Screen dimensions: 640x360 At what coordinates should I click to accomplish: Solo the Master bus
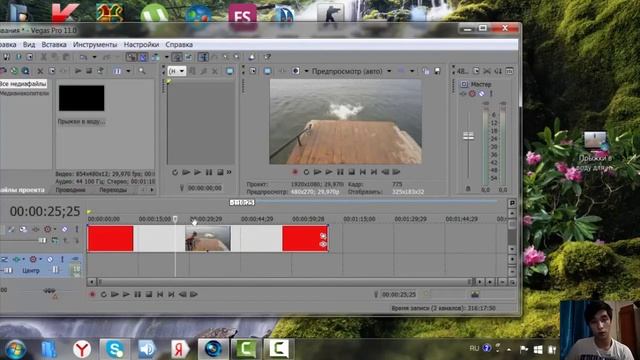(491, 93)
